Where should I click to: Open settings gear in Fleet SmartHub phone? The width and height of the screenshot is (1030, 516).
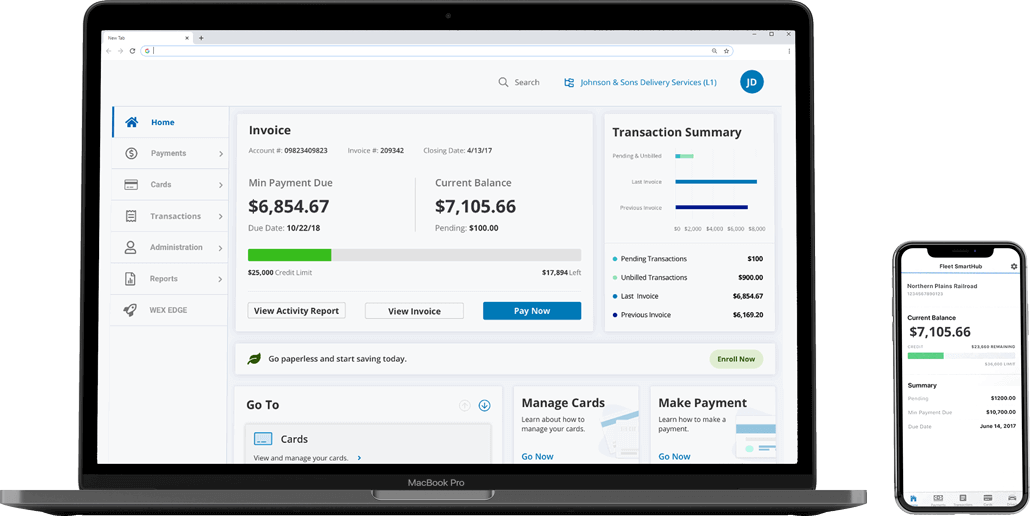pyautogui.click(x=1013, y=267)
